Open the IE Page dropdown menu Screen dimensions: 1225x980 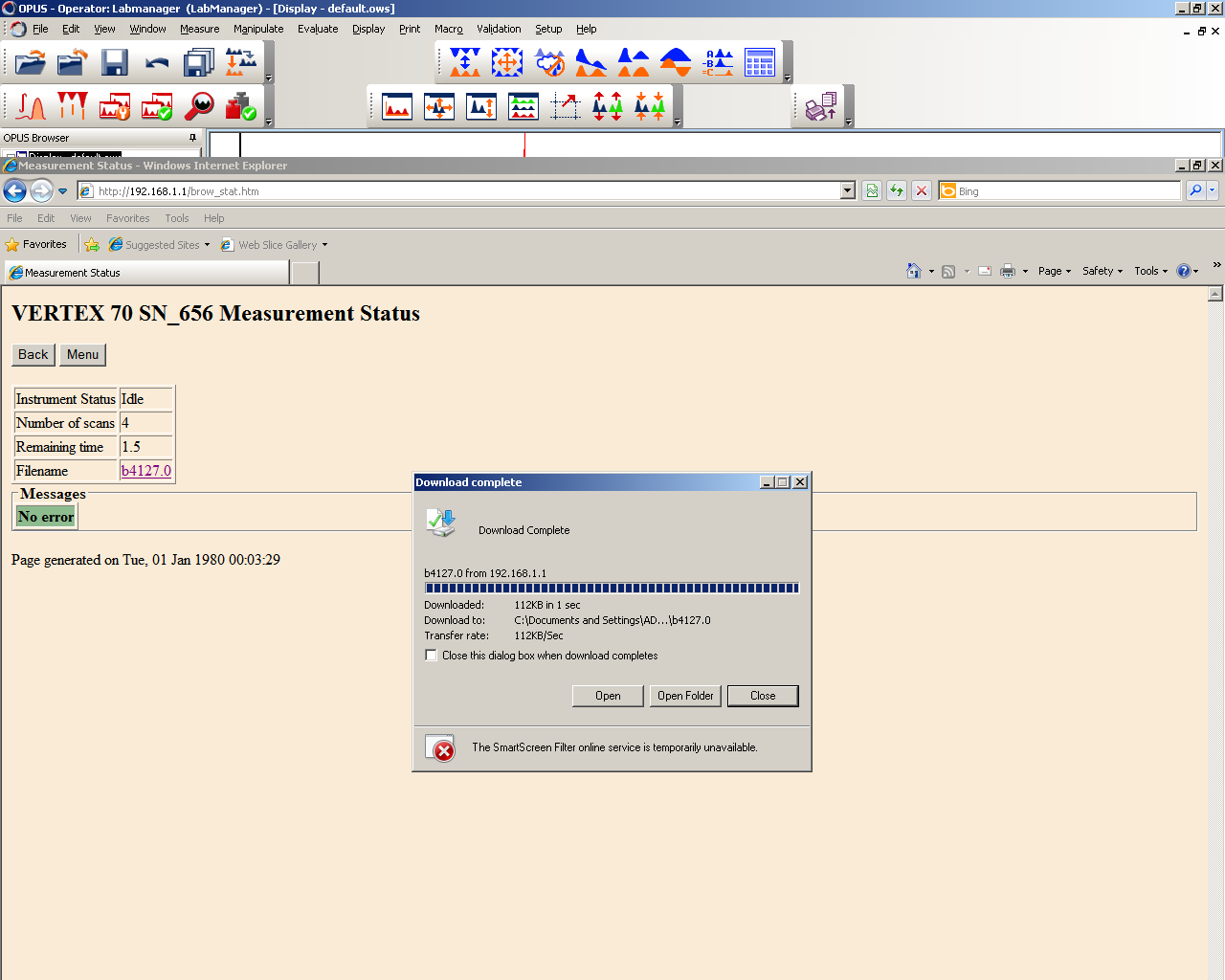pos(1055,271)
